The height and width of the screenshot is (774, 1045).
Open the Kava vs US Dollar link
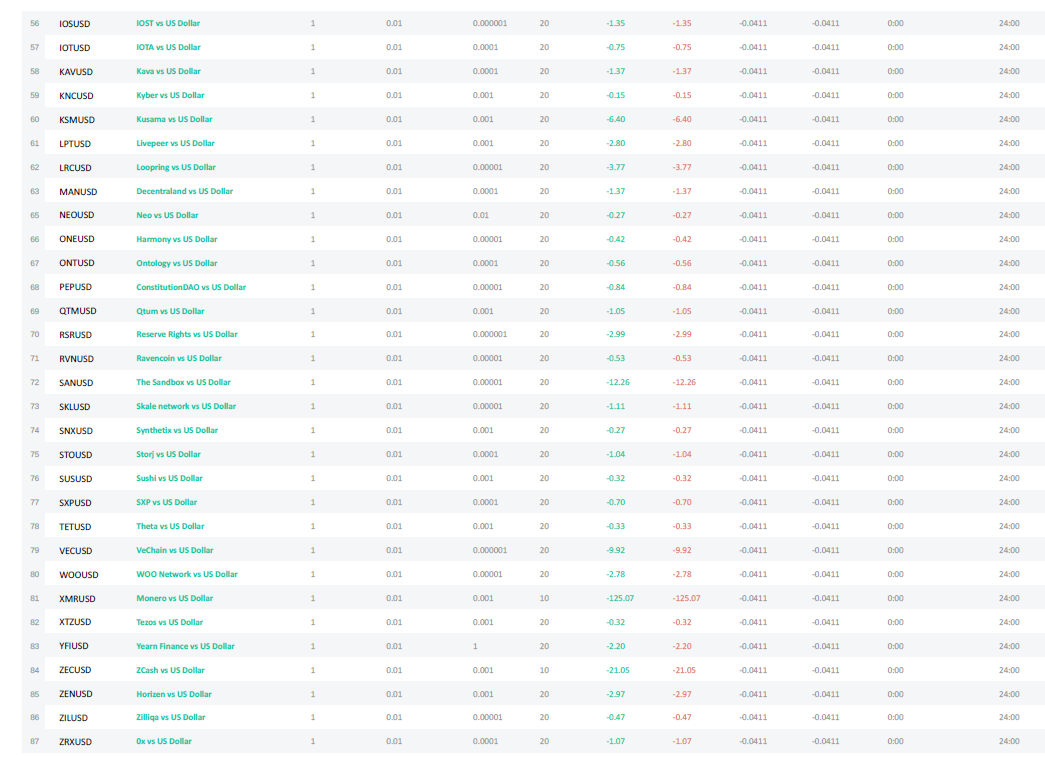(x=168, y=71)
